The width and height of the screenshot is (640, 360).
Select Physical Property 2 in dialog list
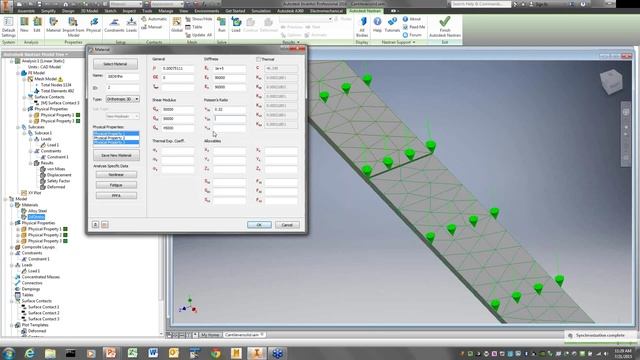(x=116, y=138)
